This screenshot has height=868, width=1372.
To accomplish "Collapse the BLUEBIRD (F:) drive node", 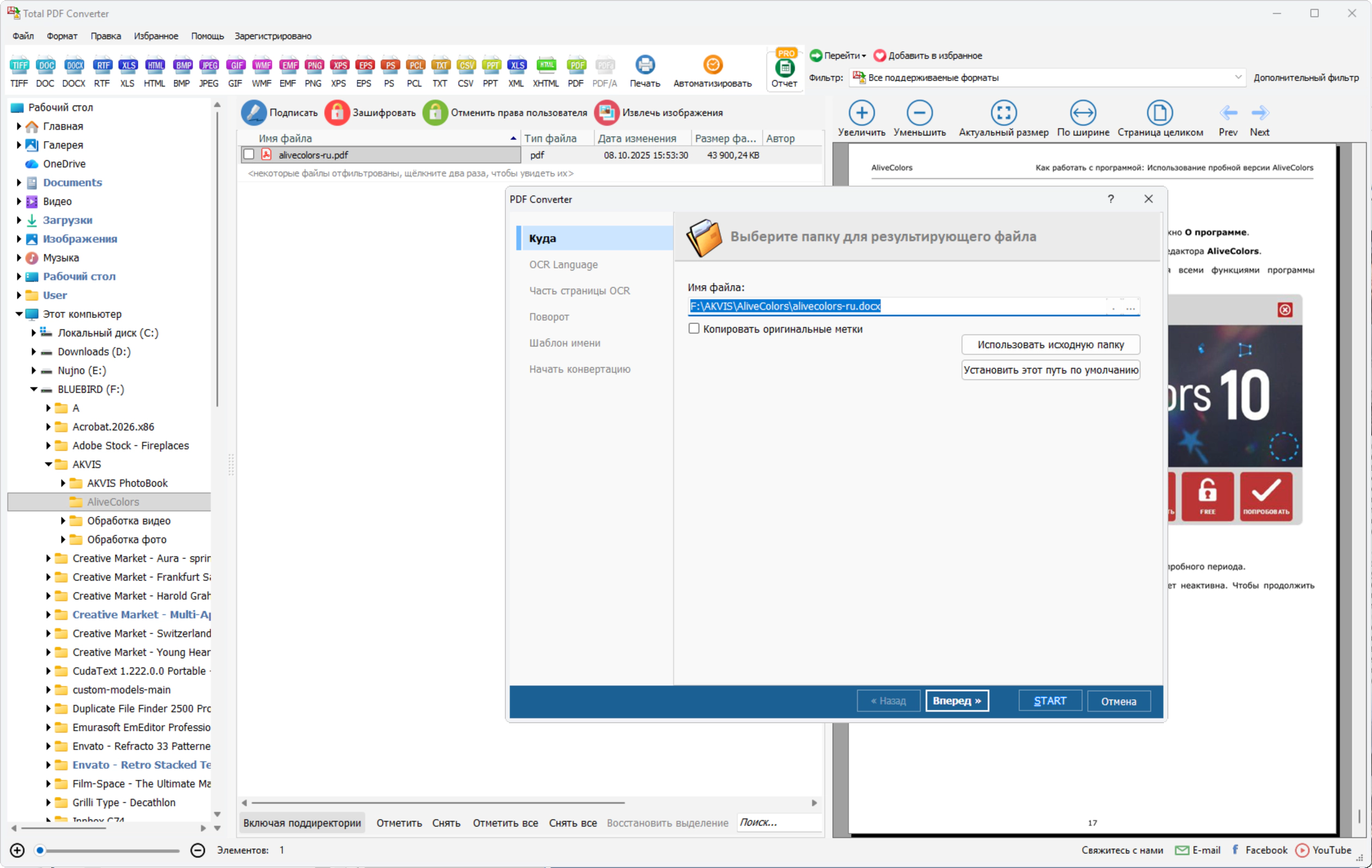I will 34,389.
